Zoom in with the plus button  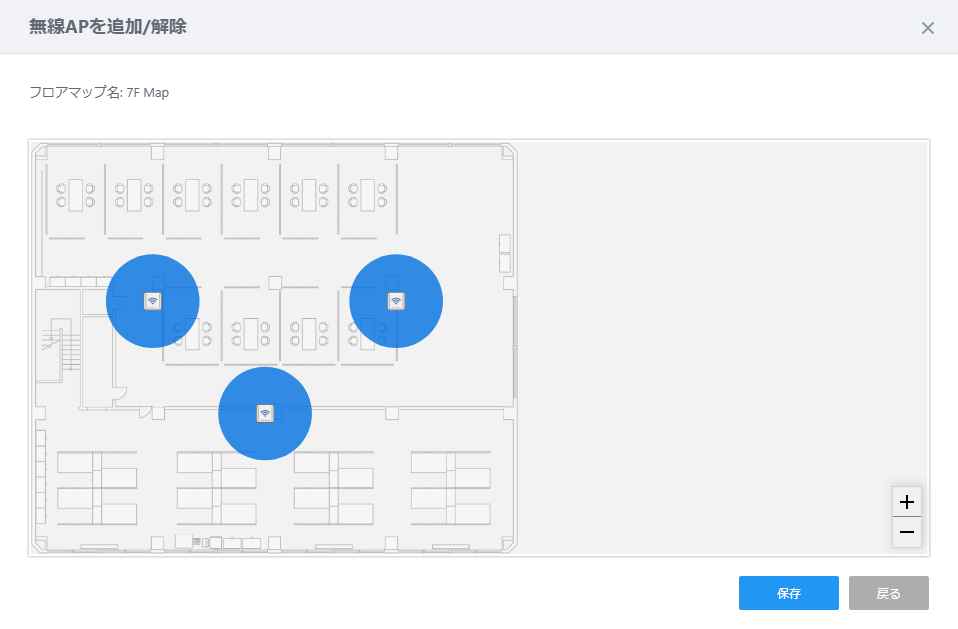coord(907,502)
